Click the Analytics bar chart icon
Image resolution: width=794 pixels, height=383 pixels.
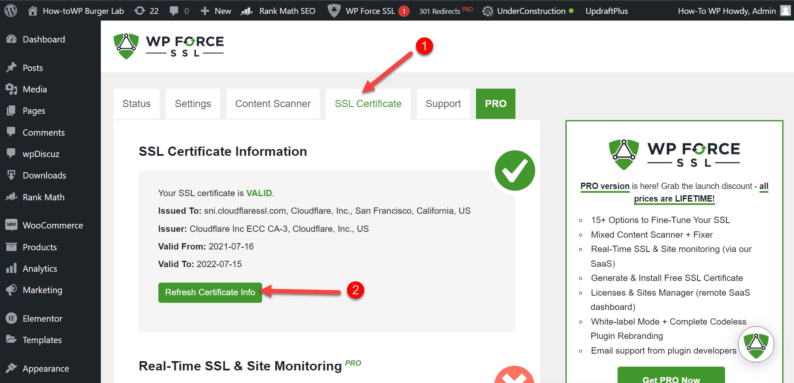tap(11, 269)
